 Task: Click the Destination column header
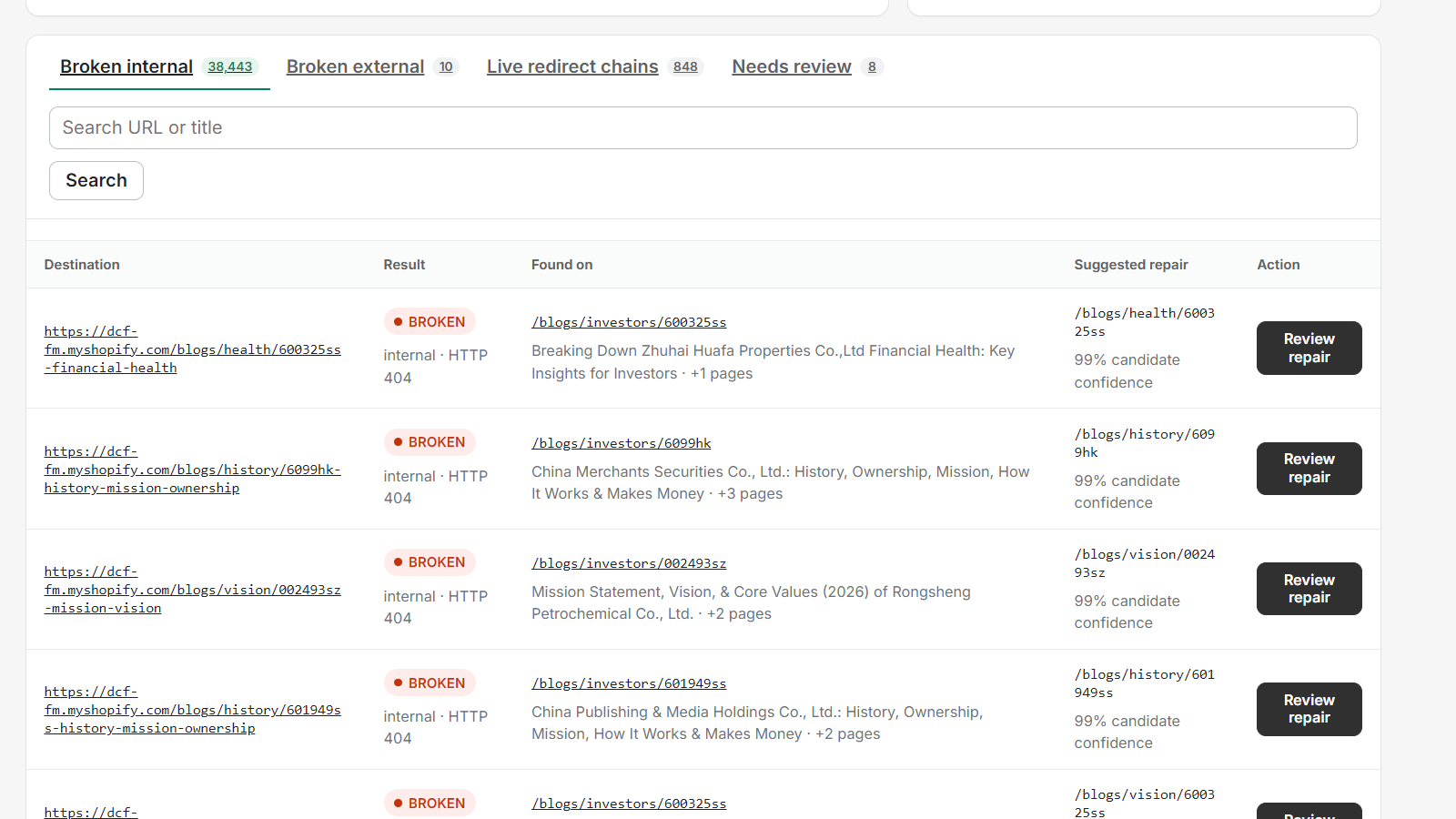click(82, 265)
